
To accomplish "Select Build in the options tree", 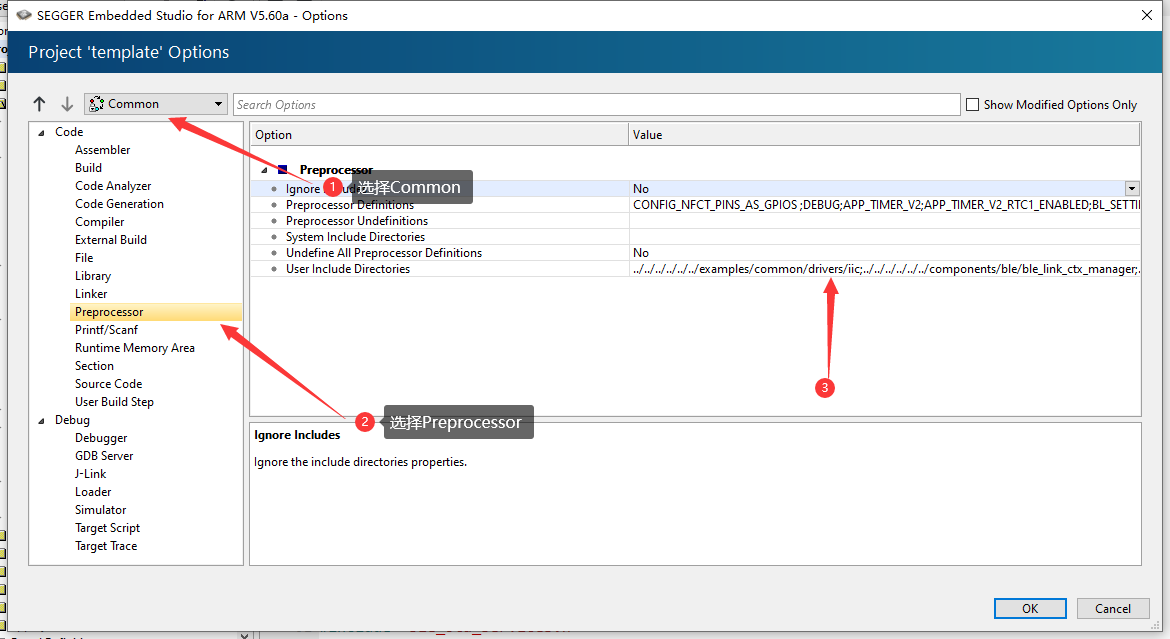I will 88,168.
